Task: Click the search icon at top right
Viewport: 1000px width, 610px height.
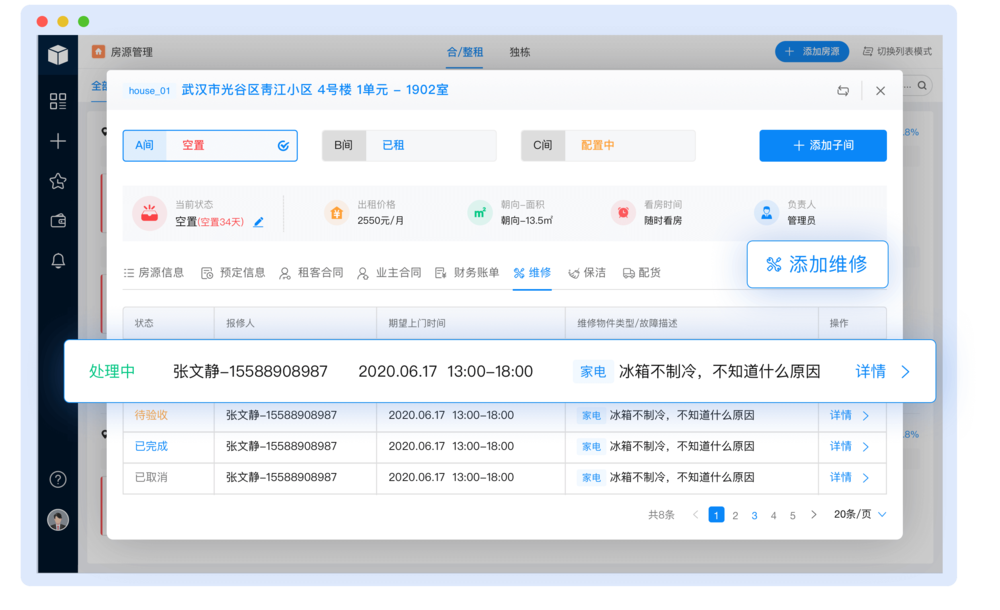Action: pos(922,86)
